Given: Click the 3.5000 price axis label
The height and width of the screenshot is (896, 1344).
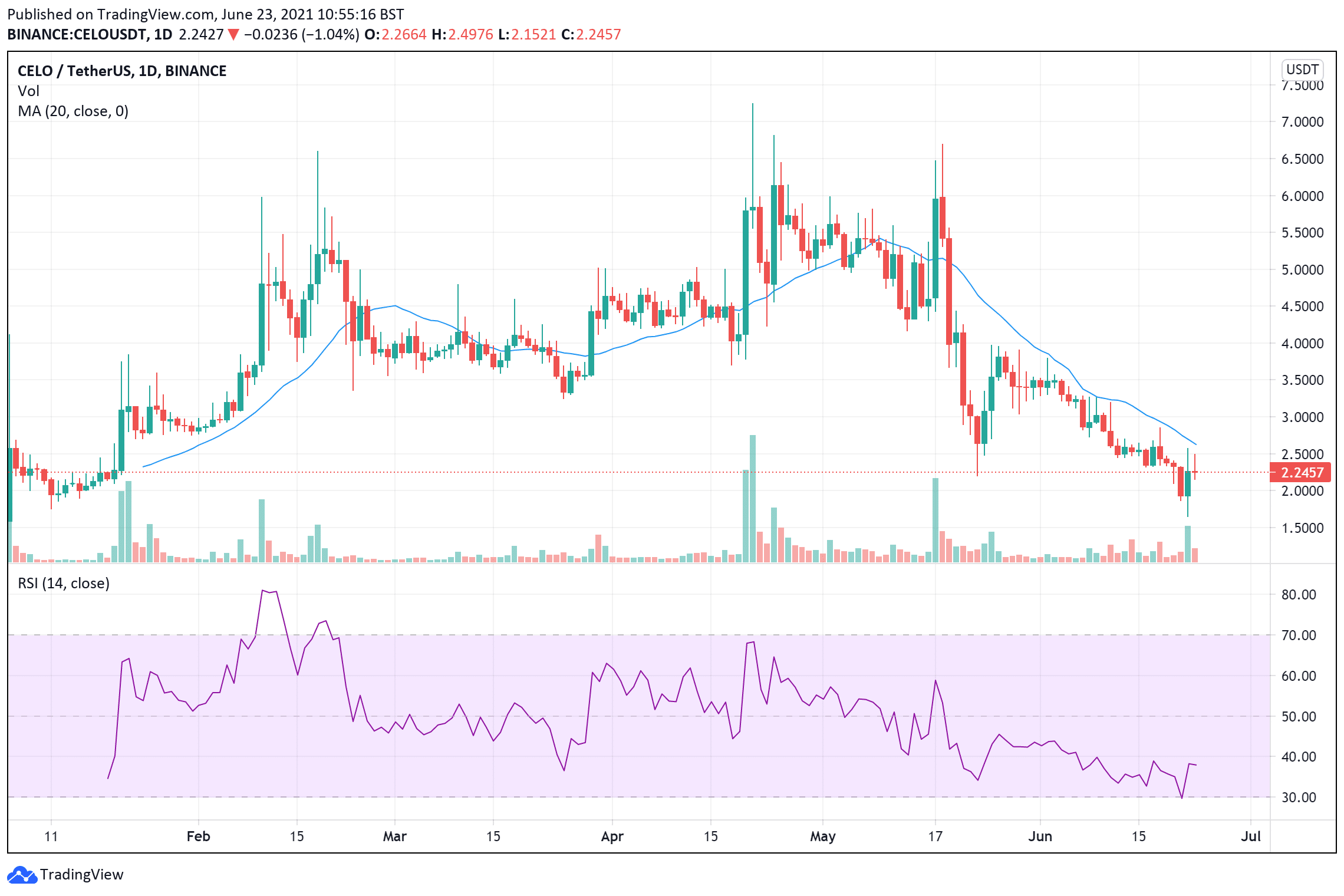Looking at the screenshot, I should pyautogui.click(x=1302, y=380).
